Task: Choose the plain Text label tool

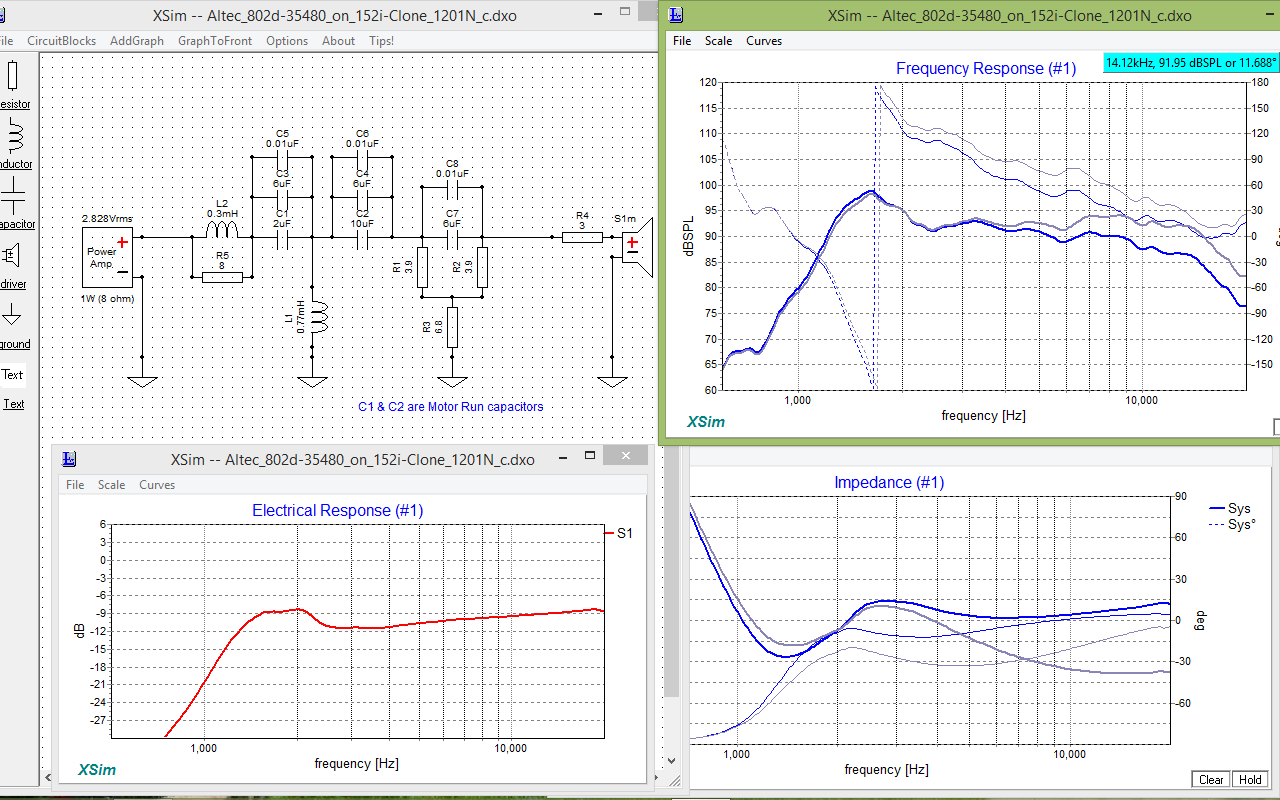Action: pos(12,375)
